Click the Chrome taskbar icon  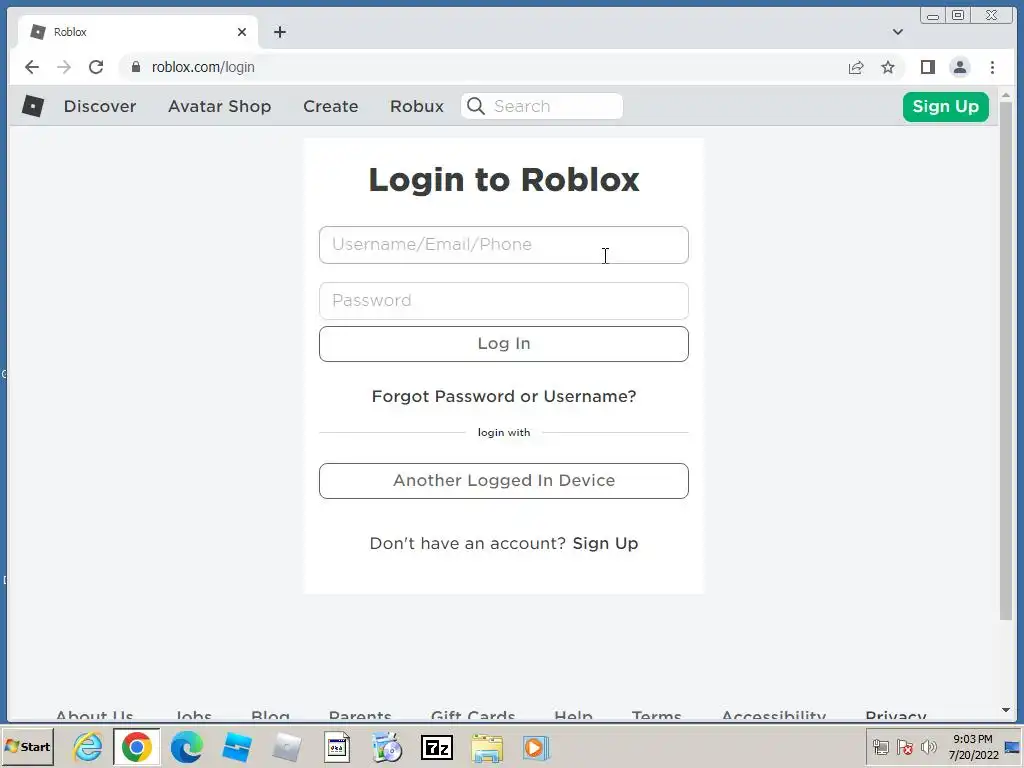(x=136, y=747)
